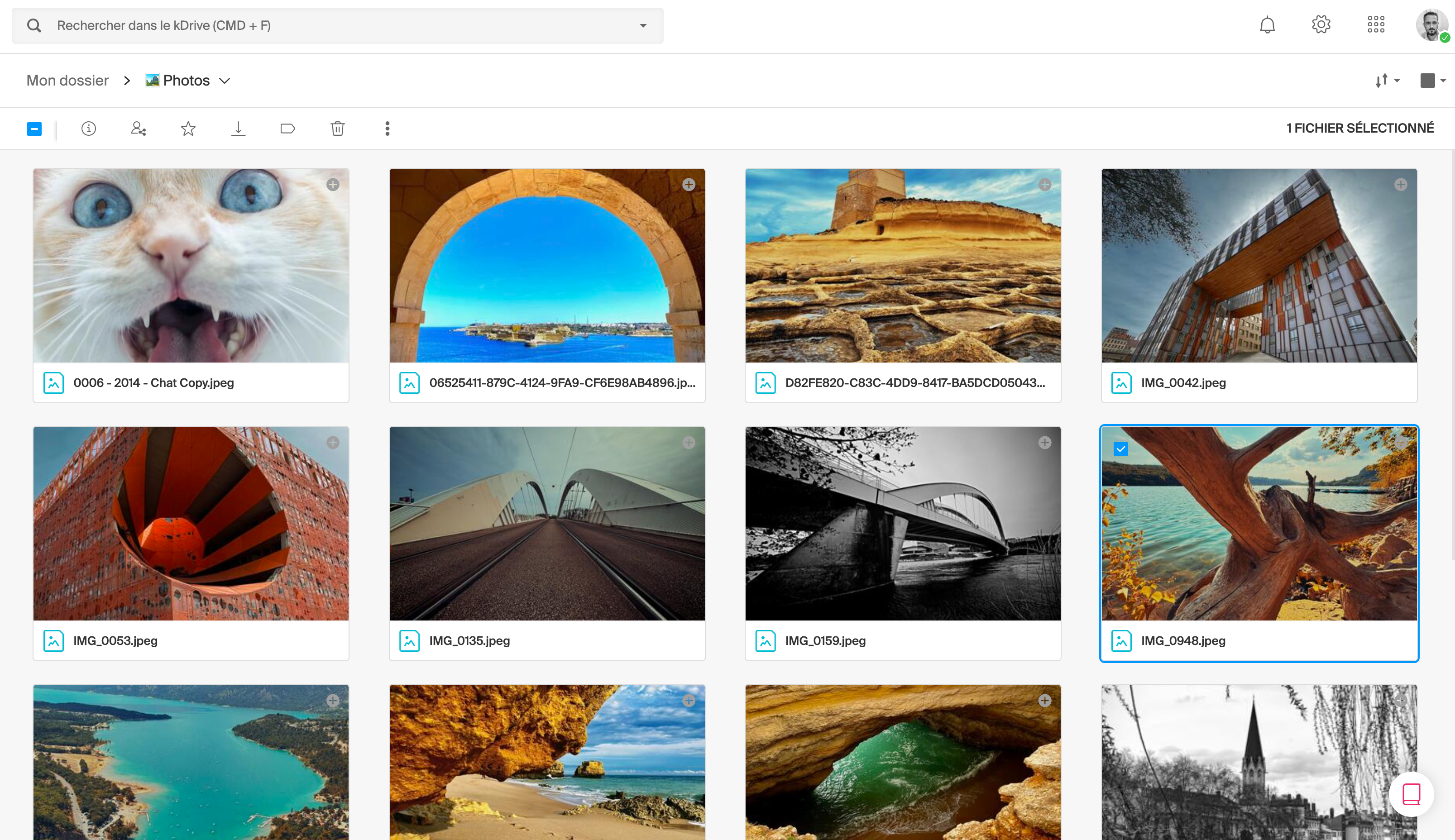Click the search kDrive input field
This screenshot has height=840, width=1455.
pos(338,26)
